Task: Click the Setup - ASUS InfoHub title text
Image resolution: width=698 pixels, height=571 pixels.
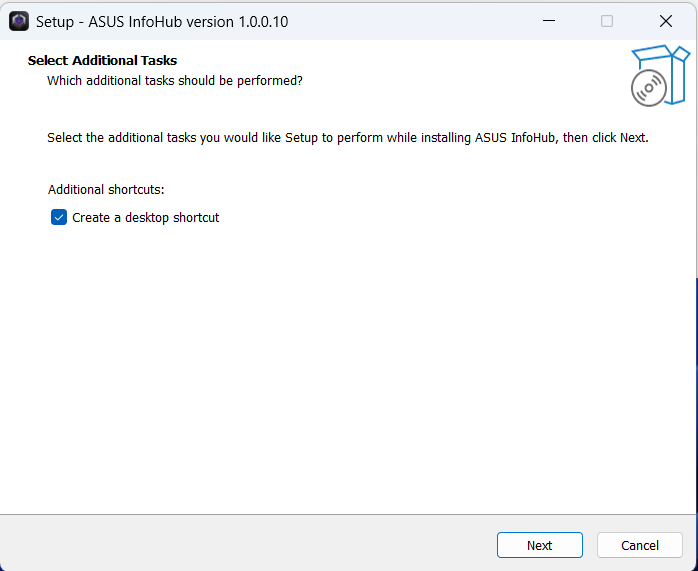Action: 162,22
